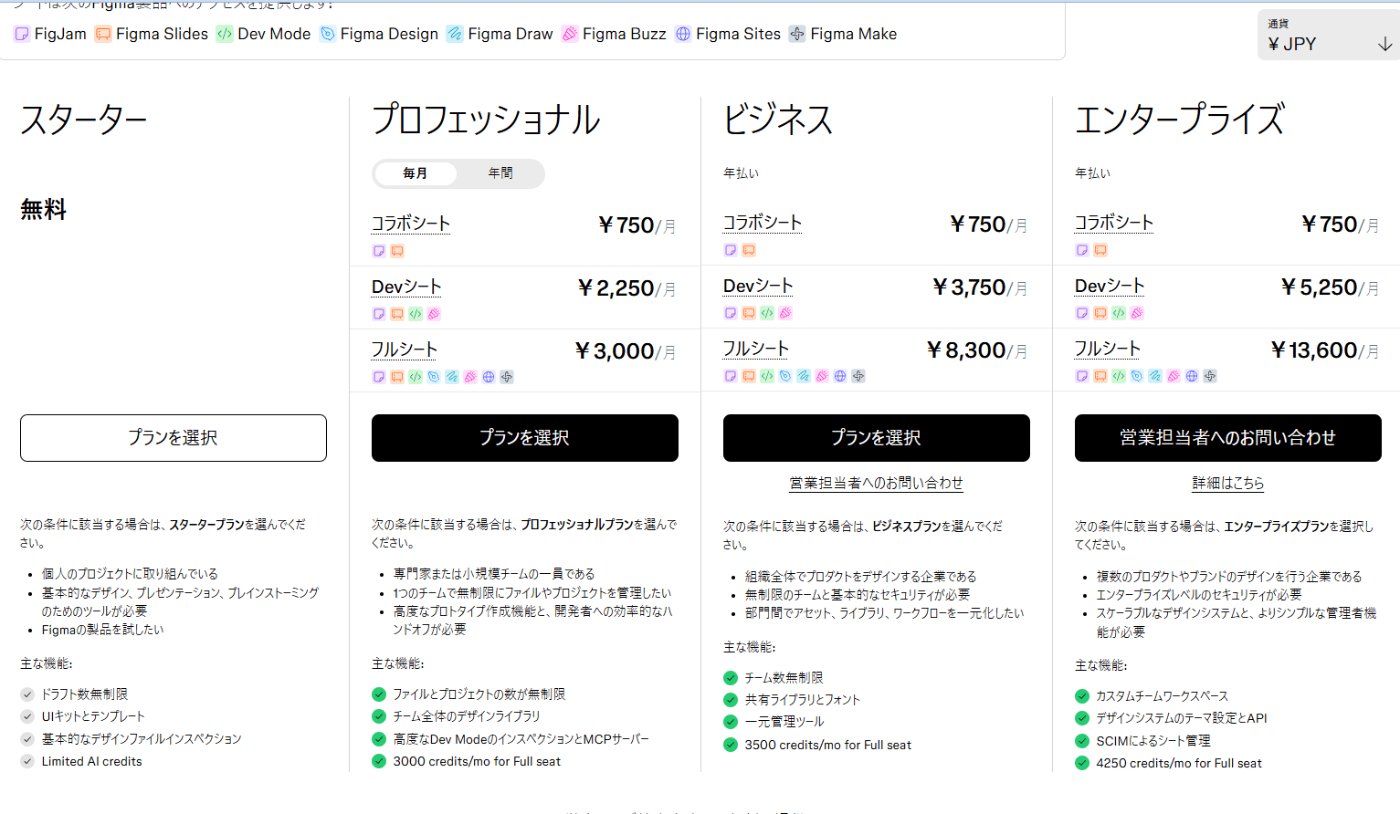Click プランを選択 under プロフェッショナル
The width and height of the screenshot is (1400, 814).
click(x=525, y=438)
